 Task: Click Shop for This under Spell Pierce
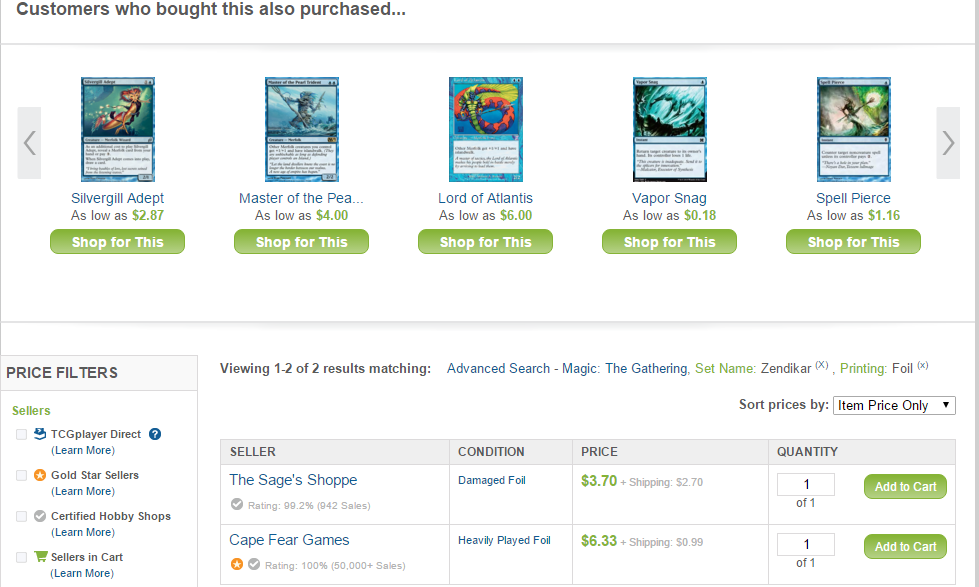point(854,242)
